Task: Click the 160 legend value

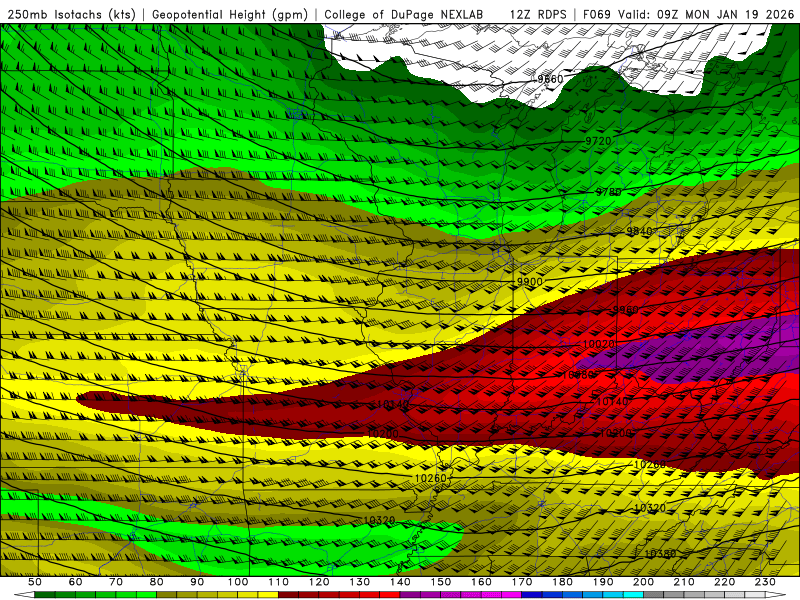Action: tap(481, 582)
